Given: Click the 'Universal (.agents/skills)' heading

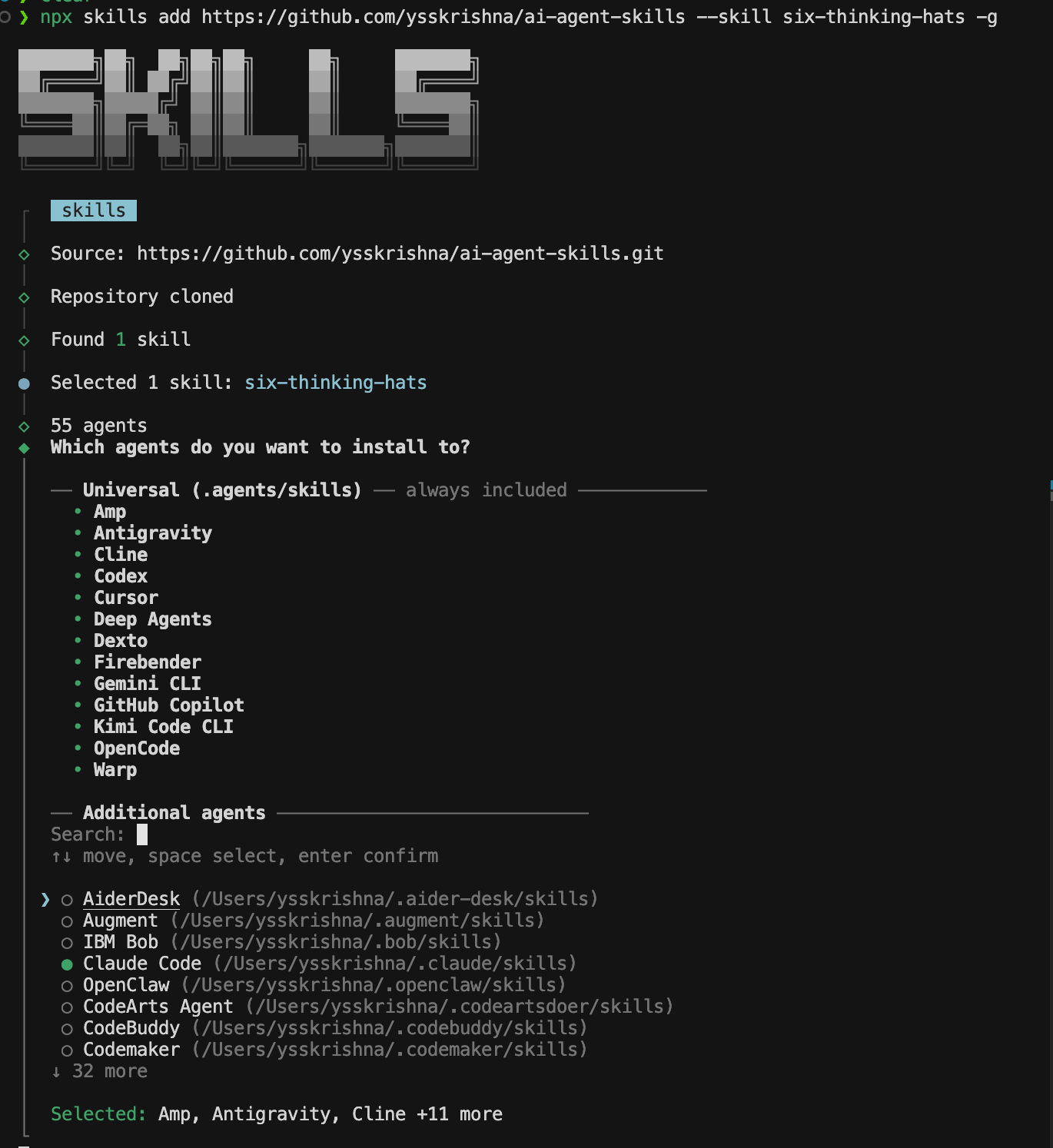Looking at the screenshot, I should (222, 490).
